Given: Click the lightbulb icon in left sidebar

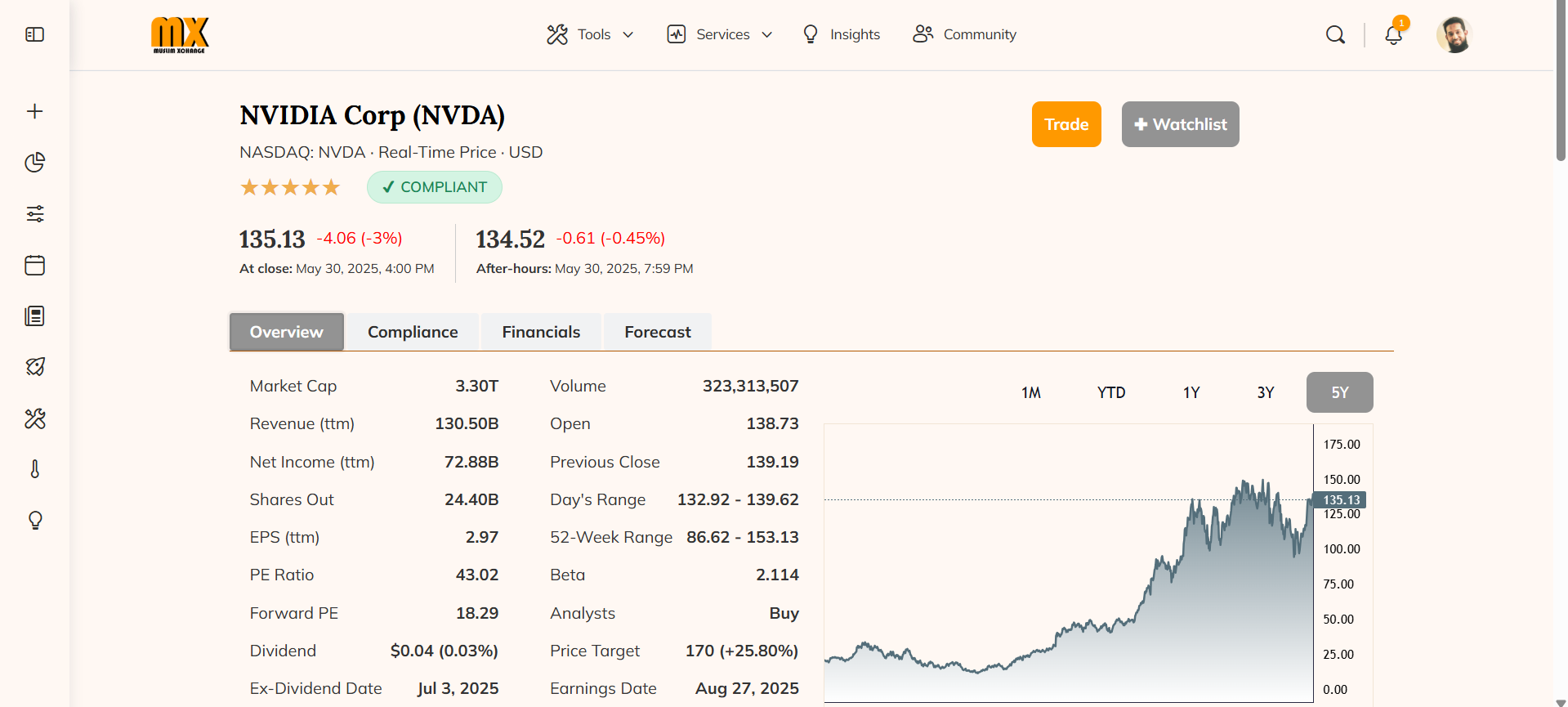Looking at the screenshot, I should pos(34,521).
